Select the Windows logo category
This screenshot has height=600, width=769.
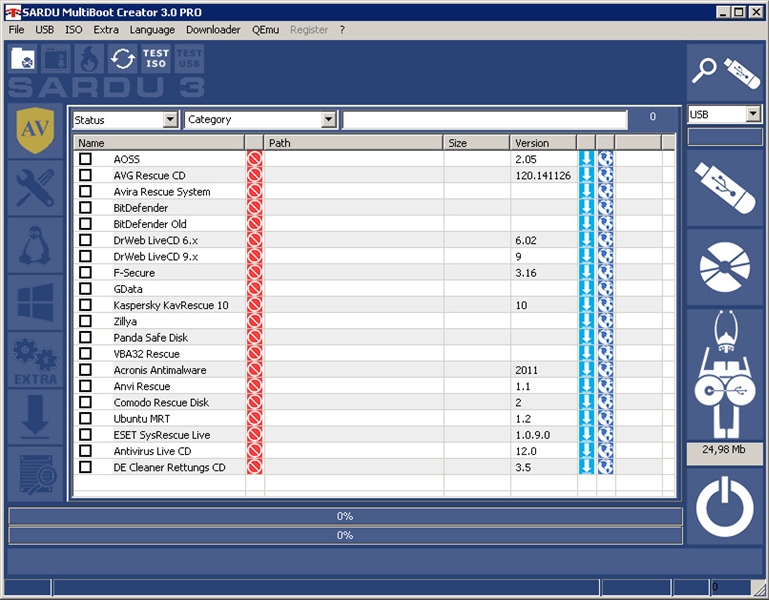click(35, 302)
